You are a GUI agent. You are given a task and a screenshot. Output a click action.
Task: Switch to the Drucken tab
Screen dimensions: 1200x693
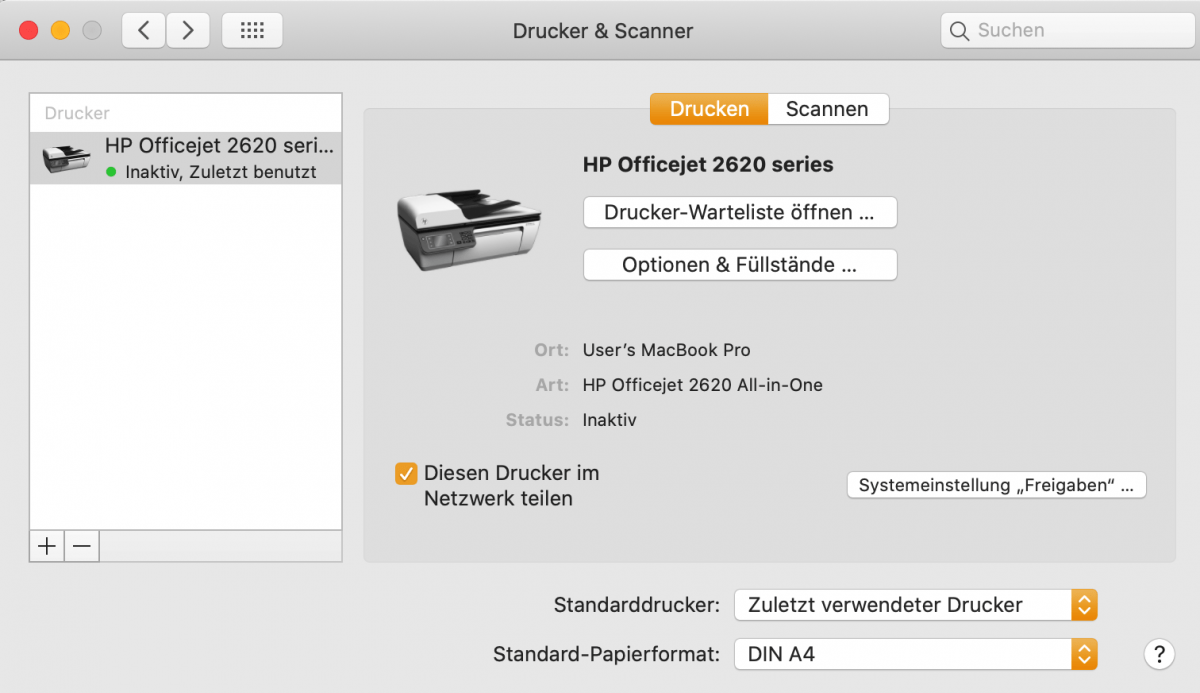[709, 109]
